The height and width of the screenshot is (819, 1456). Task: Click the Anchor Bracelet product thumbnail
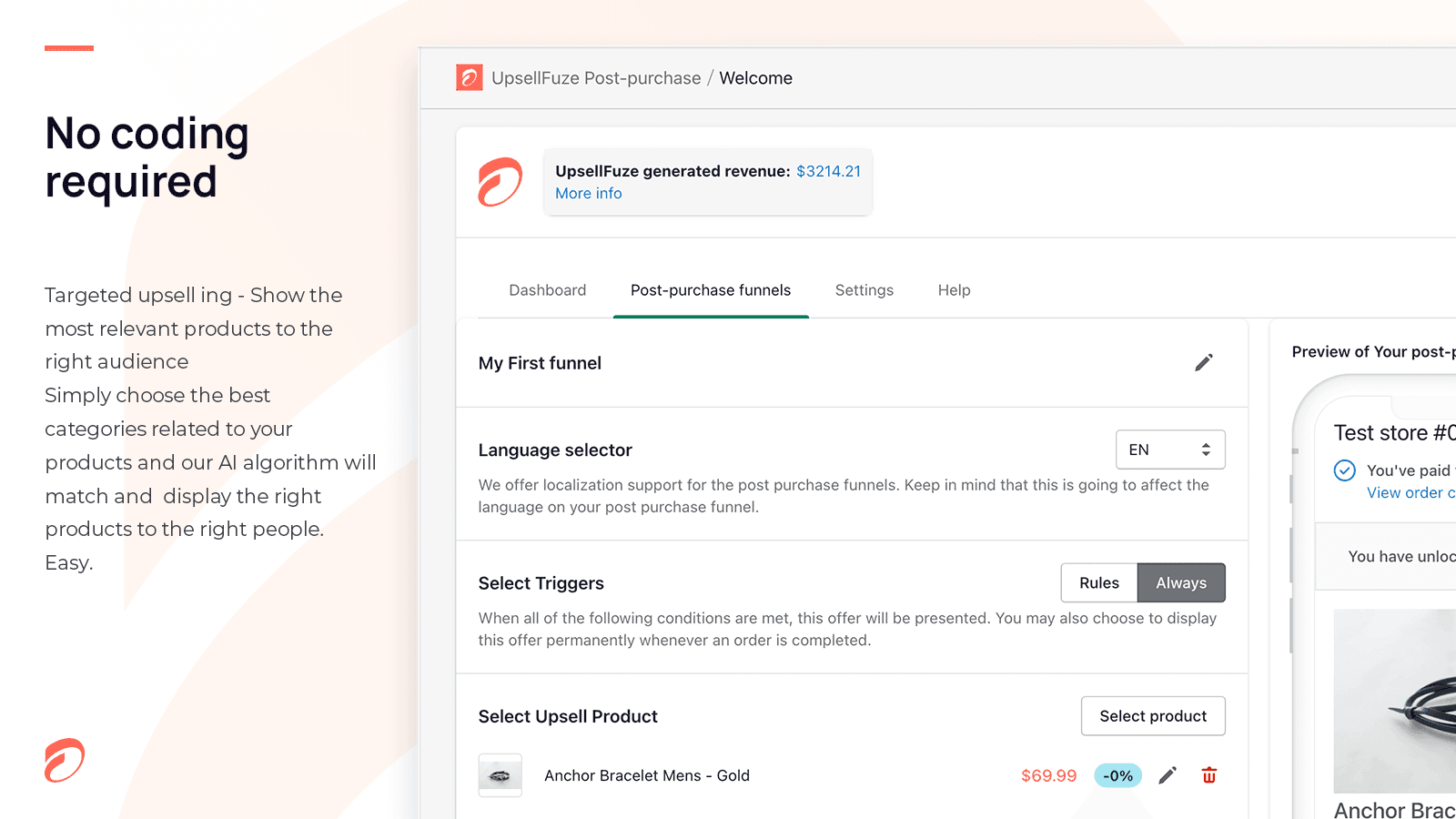[500, 775]
